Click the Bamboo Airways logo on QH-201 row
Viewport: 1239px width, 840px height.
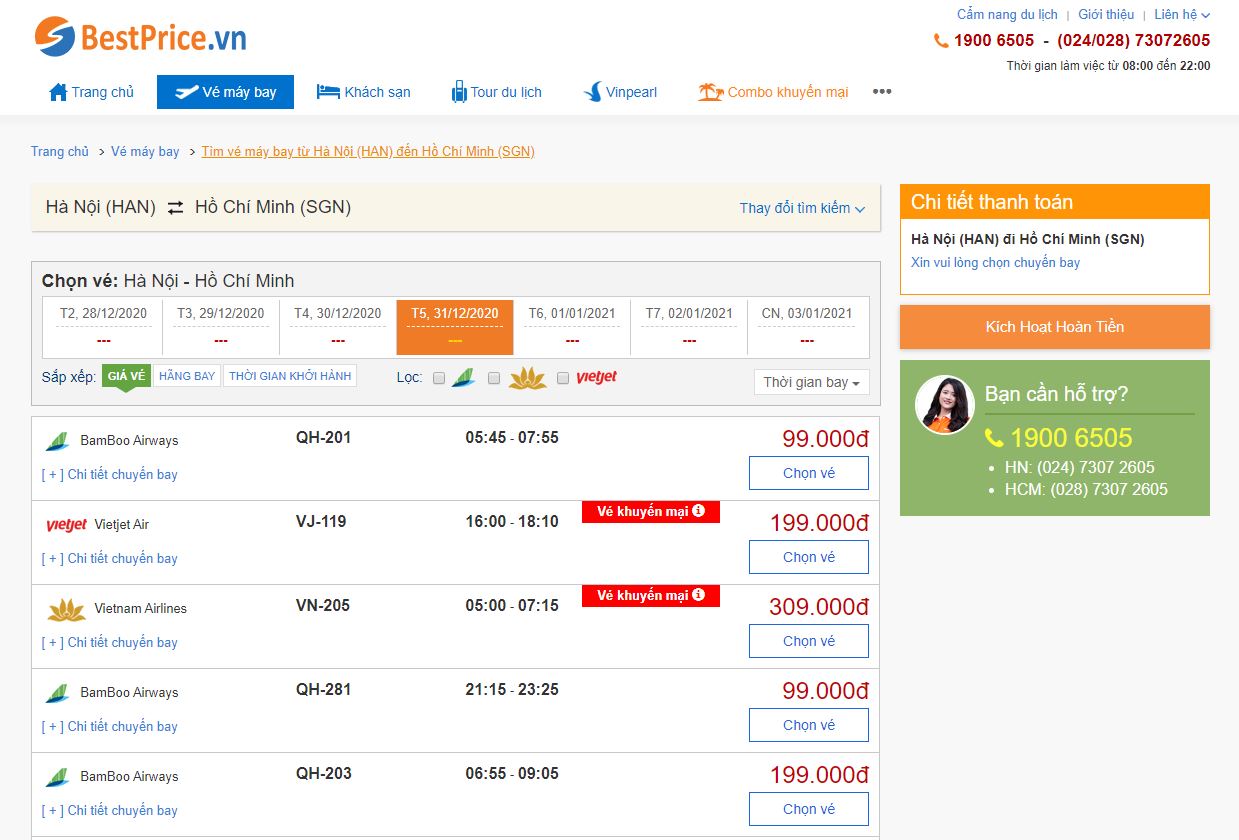tap(56, 440)
